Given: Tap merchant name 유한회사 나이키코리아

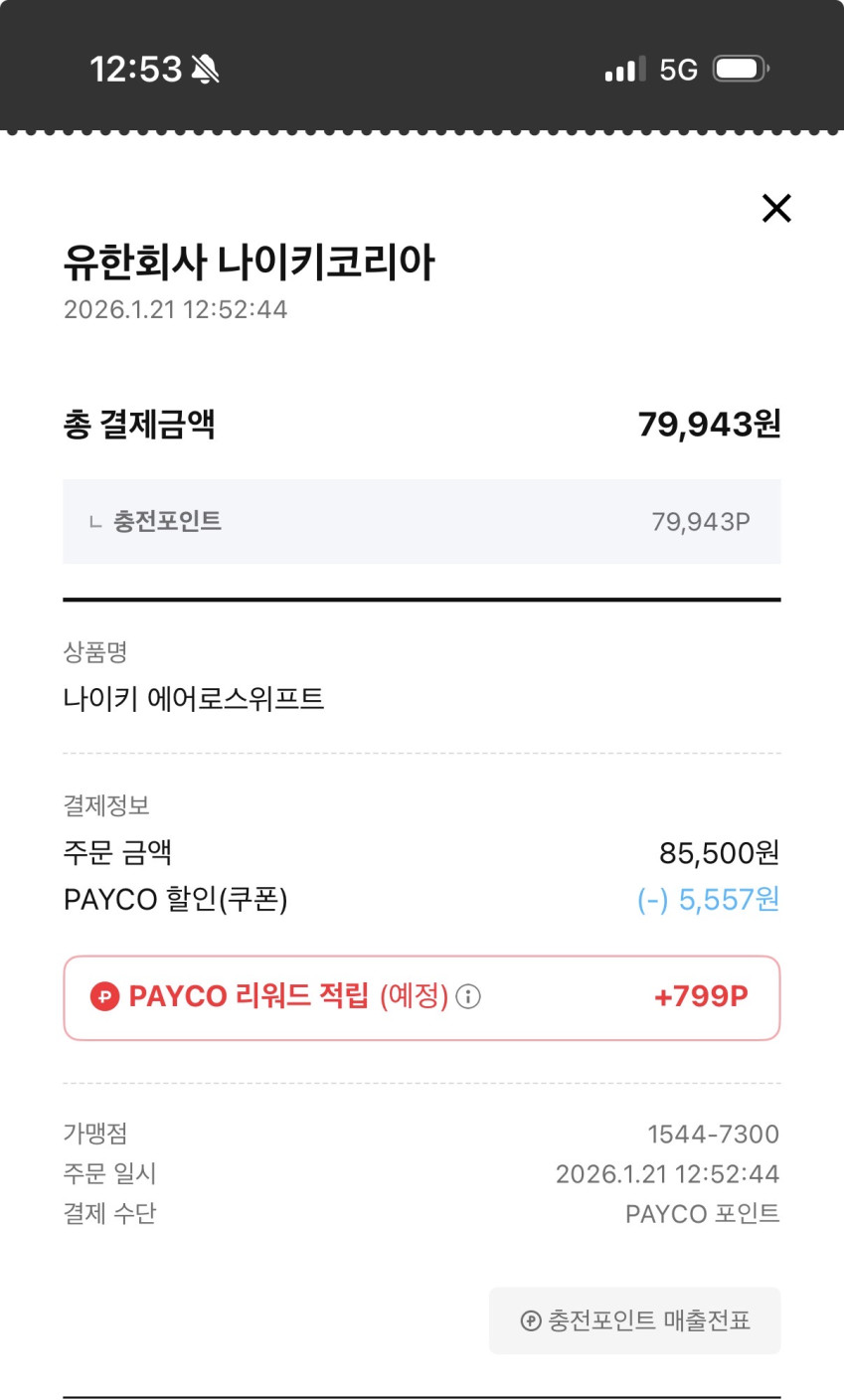Looking at the screenshot, I should (249, 262).
